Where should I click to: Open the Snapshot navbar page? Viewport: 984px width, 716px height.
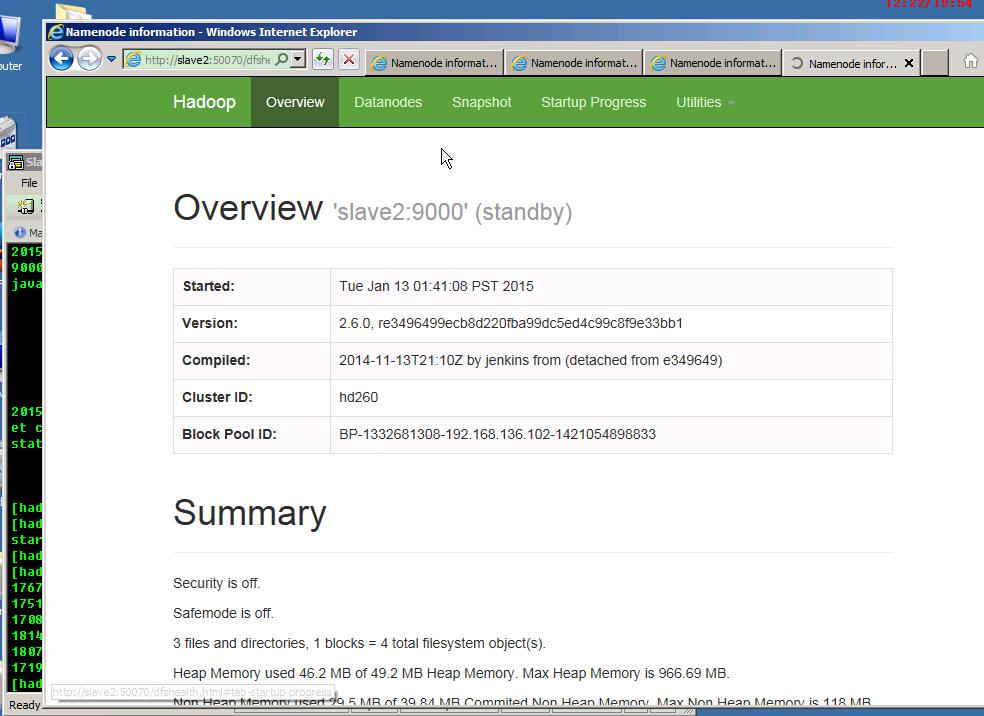point(481,102)
